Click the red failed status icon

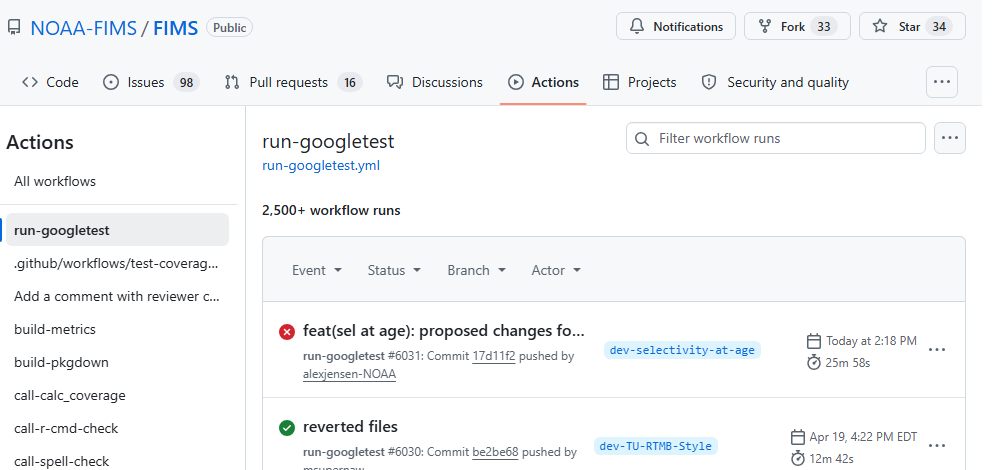click(287, 331)
